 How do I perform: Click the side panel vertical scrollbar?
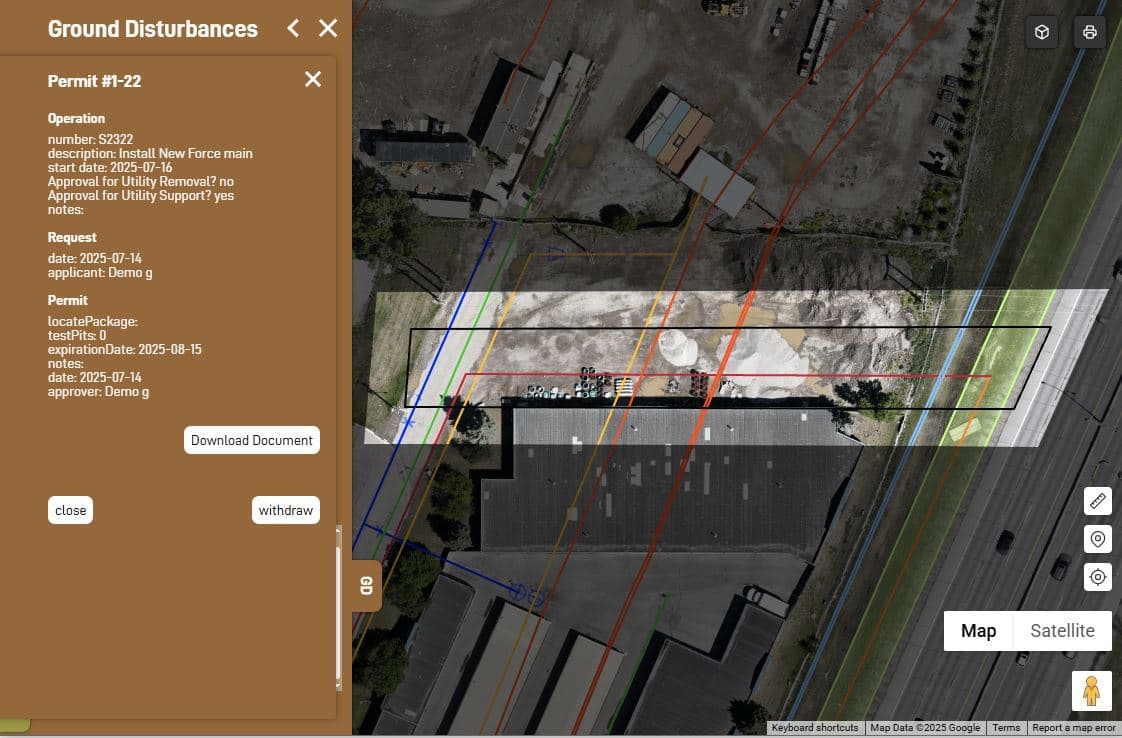point(339,610)
